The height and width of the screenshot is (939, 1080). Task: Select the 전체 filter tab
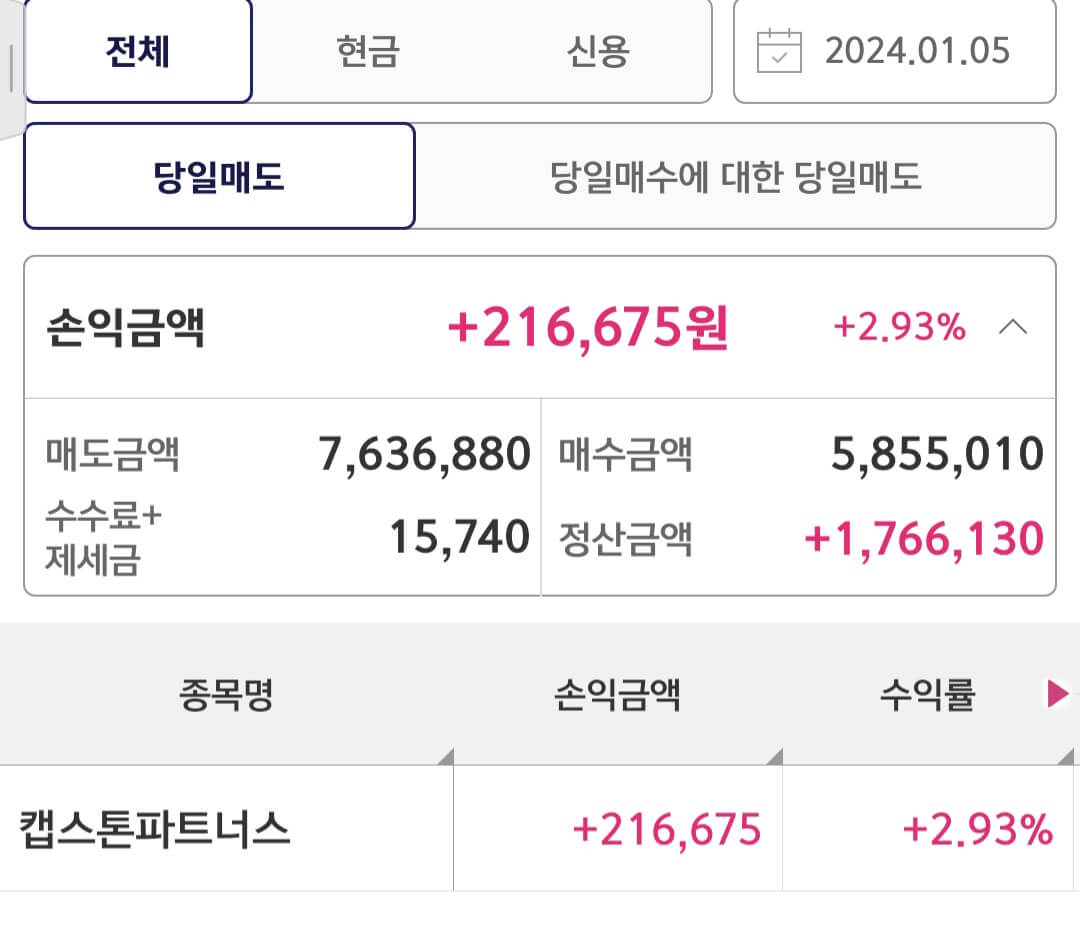point(138,53)
